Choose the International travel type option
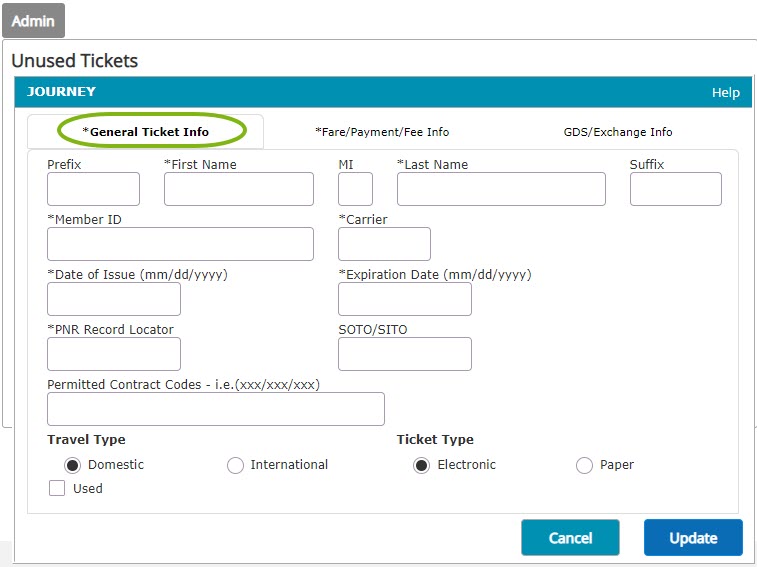The width and height of the screenshot is (757, 567). 235,466
